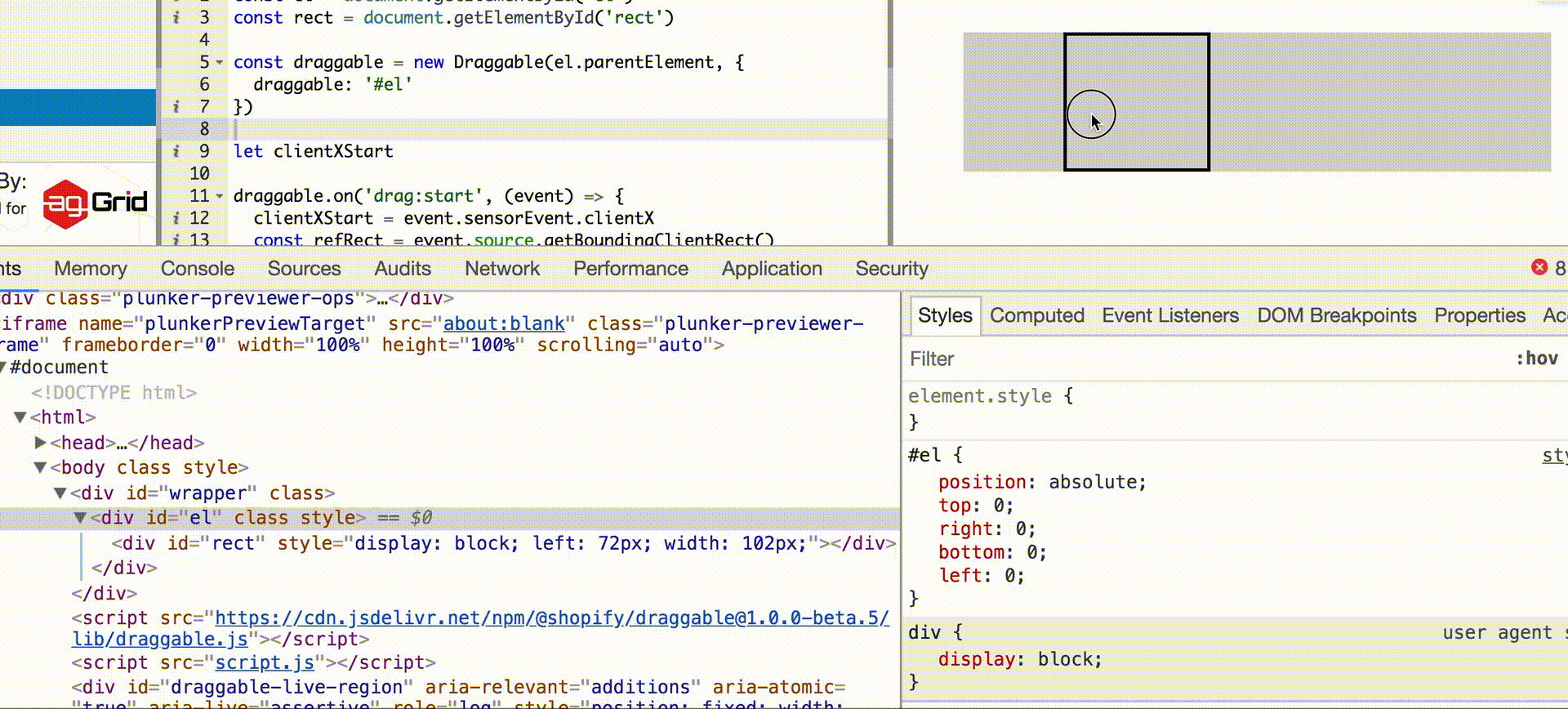Click the info marker on line 7
Viewport: 1568px width, 709px height.
[176, 106]
